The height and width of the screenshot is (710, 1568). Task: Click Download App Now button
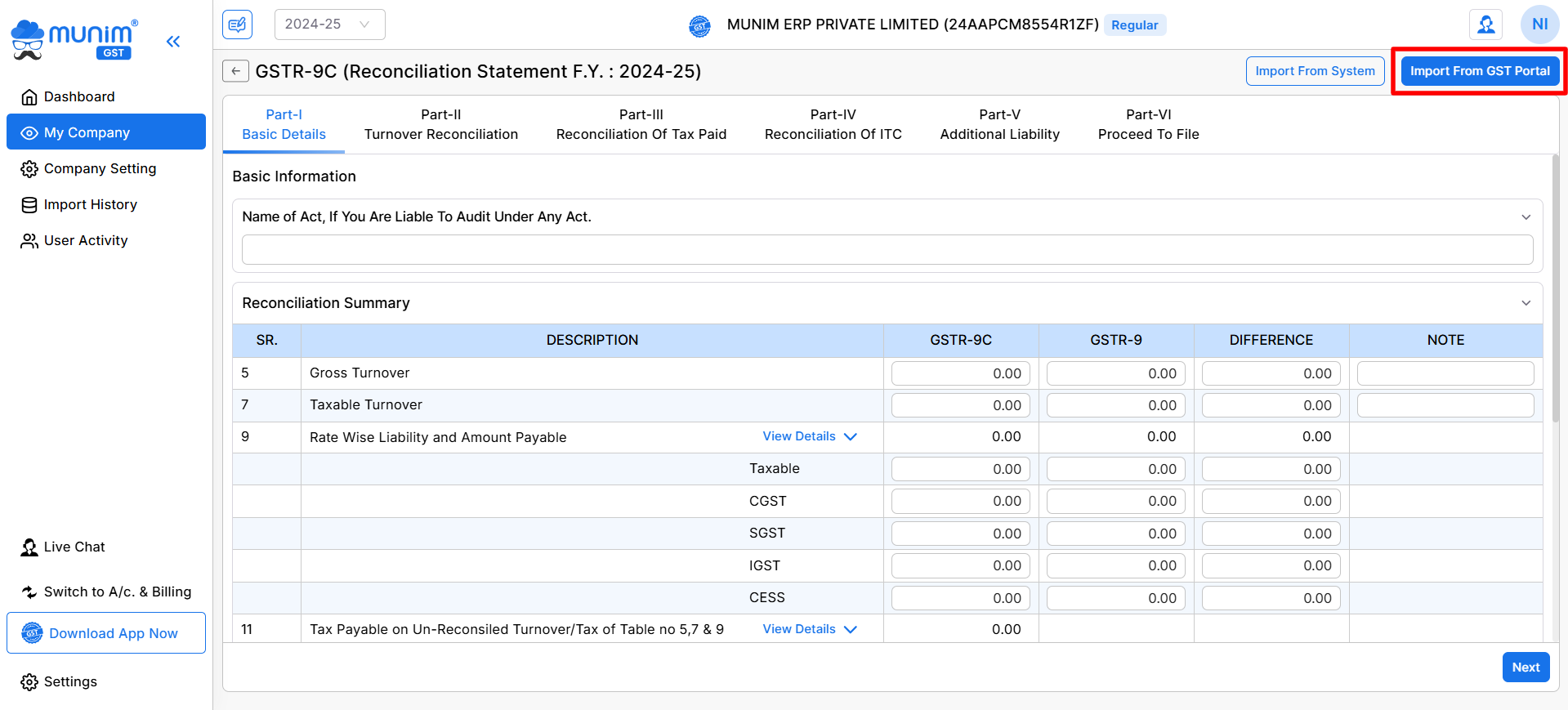tap(106, 633)
